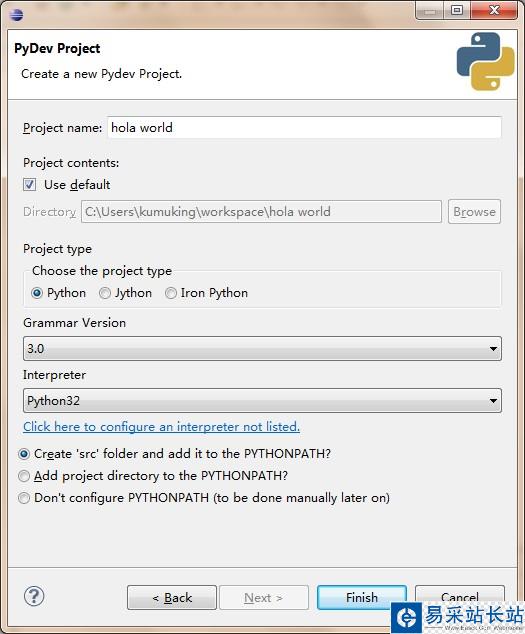This screenshot has height=634, width=525.
Task: Toggle the Use default checkbox
Action: pos(29,185)
